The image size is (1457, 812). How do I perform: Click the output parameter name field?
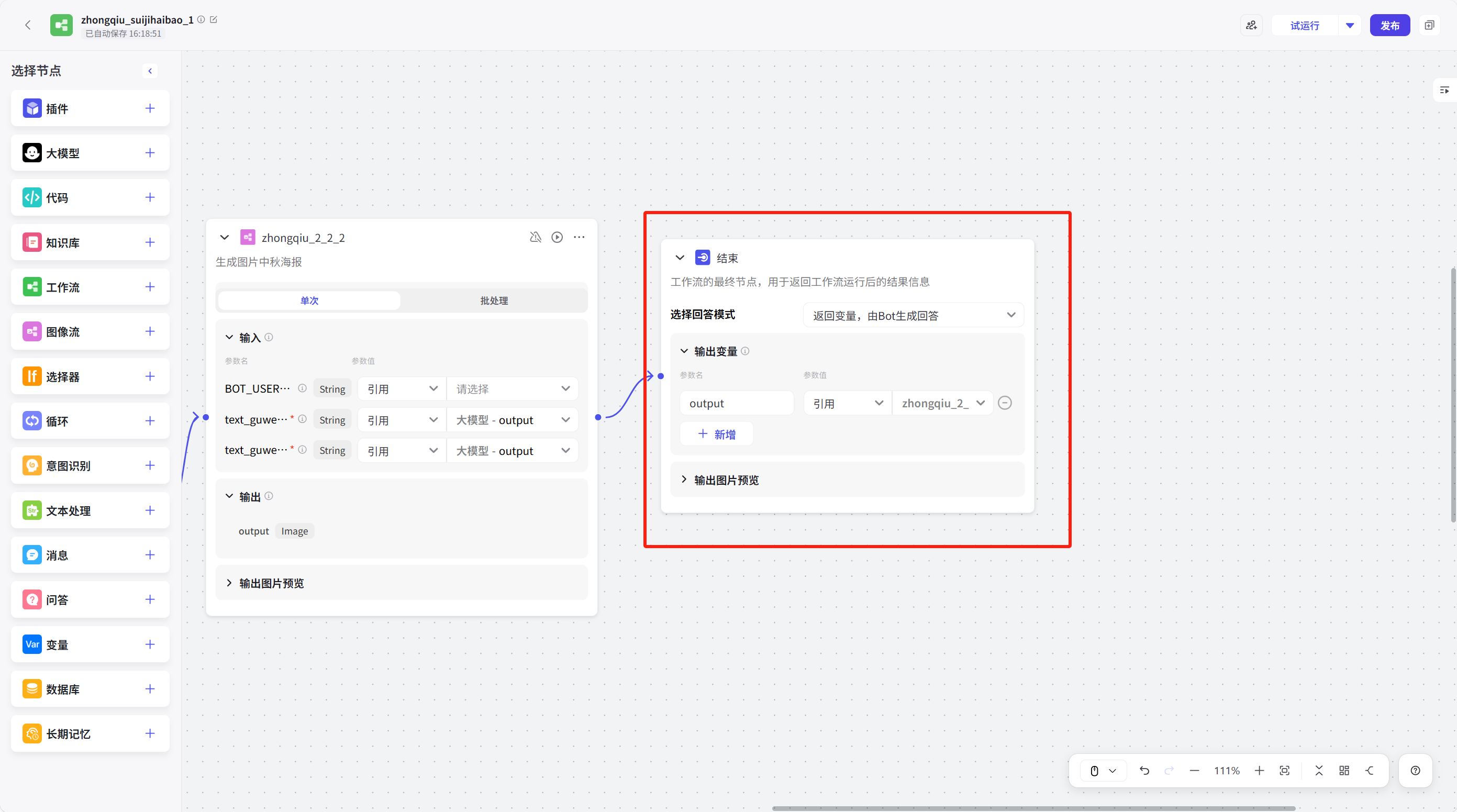click(737, 403)
